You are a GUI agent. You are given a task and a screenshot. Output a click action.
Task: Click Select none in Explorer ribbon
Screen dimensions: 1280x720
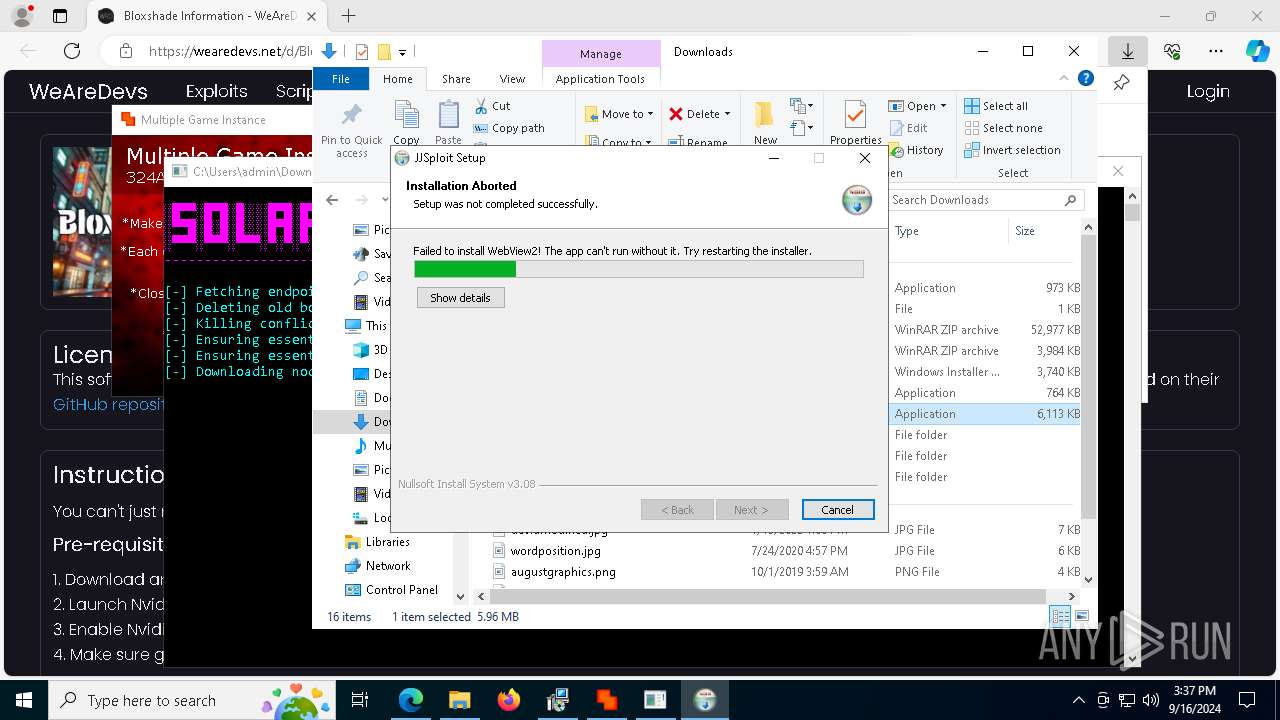point(1003,128)
